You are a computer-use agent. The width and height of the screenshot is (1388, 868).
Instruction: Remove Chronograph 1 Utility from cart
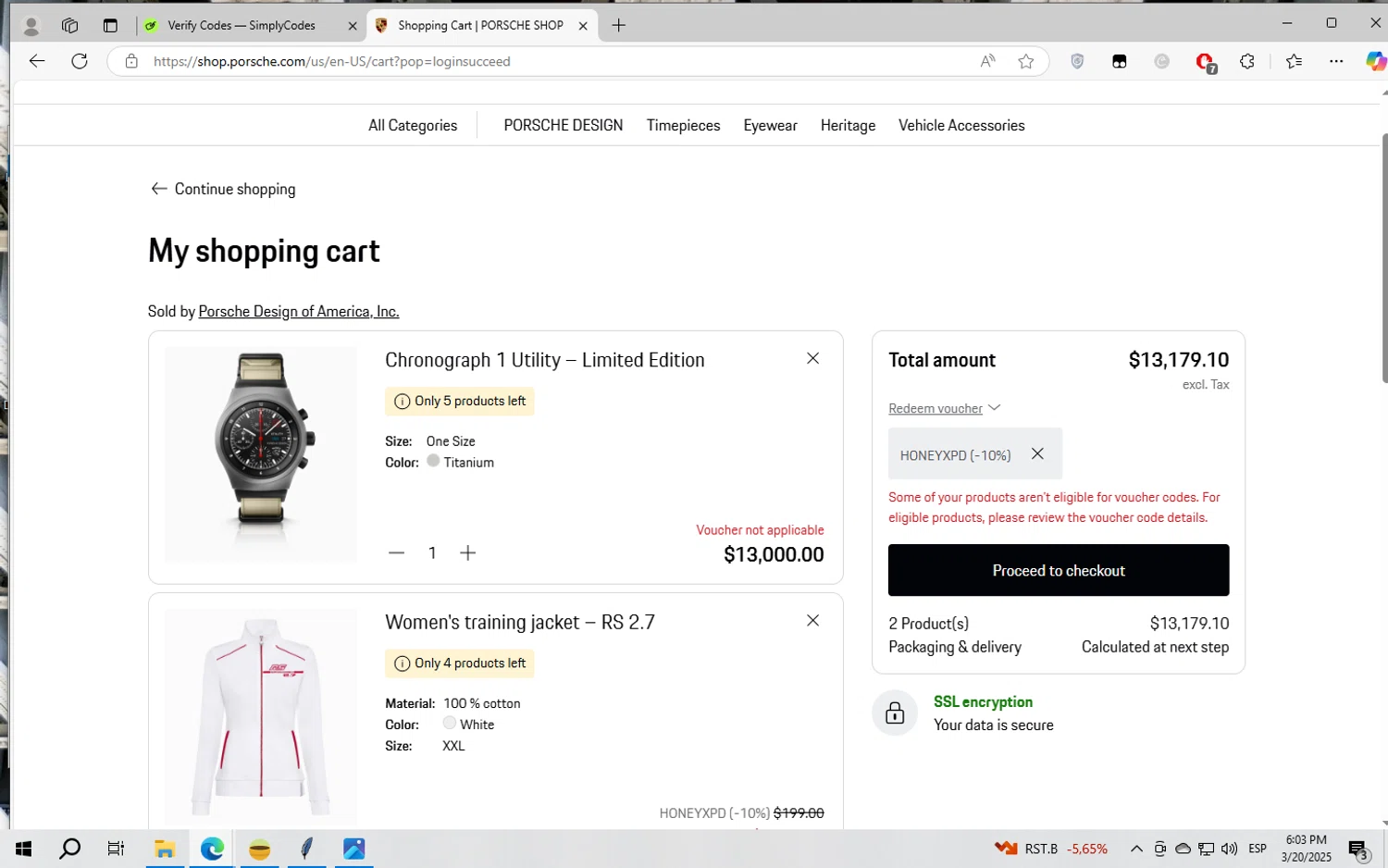tap(812, 358)
